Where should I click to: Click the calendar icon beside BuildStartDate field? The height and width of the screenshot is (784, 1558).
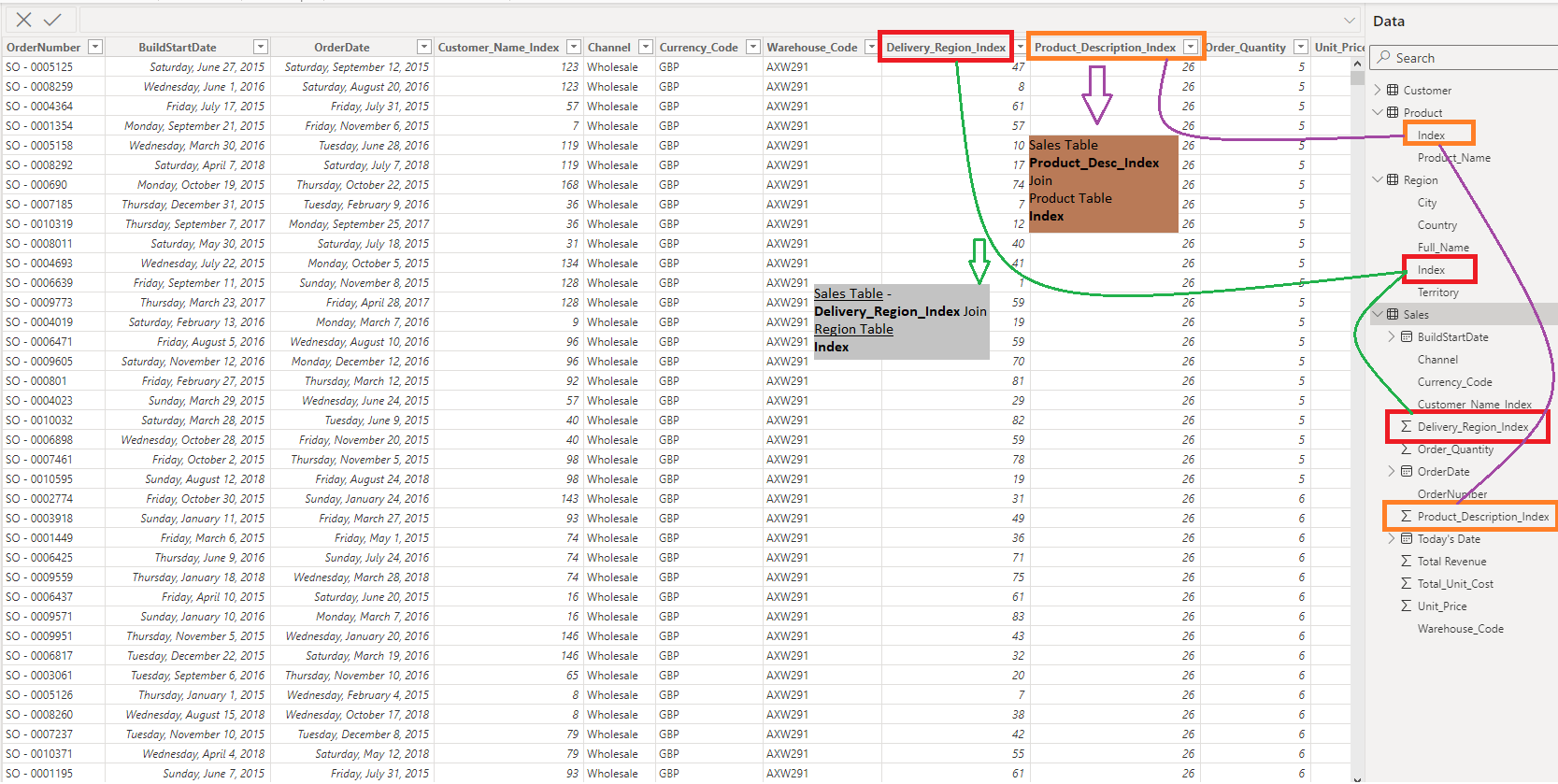(1407, 337)
